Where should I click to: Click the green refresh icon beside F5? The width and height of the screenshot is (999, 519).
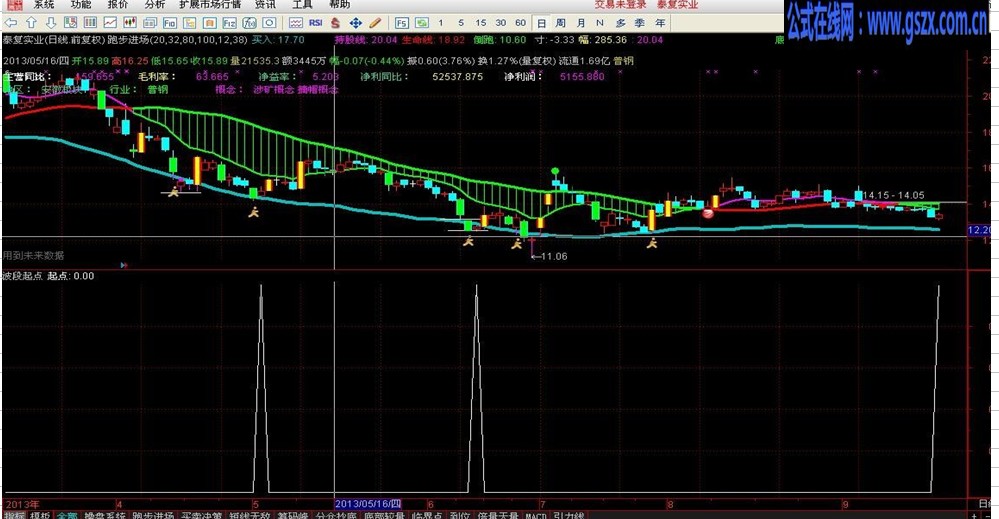422,23
